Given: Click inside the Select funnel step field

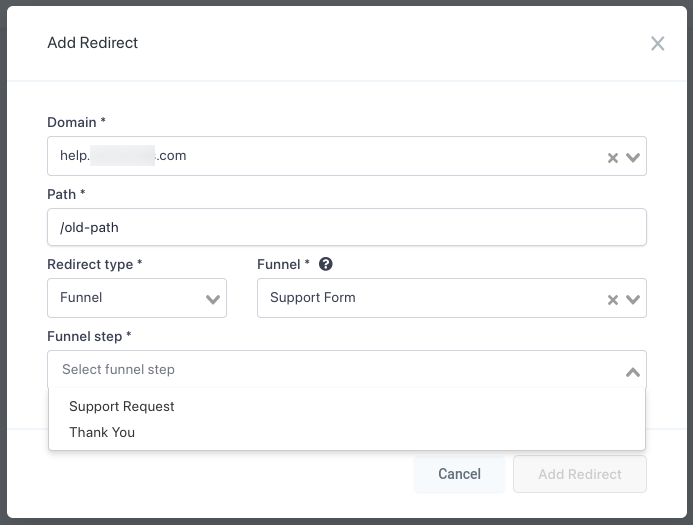Looking at the screenshot, I should [330, 370].
